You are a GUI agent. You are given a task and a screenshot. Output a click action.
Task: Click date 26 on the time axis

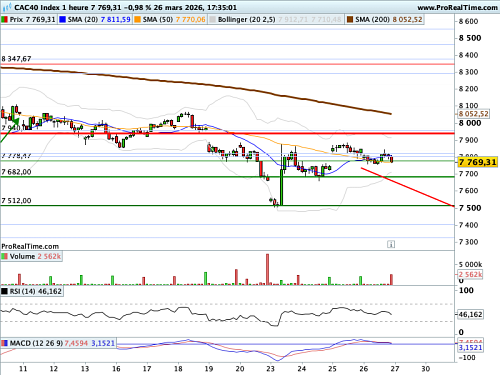pyautogui.click(x=364, y=369)
